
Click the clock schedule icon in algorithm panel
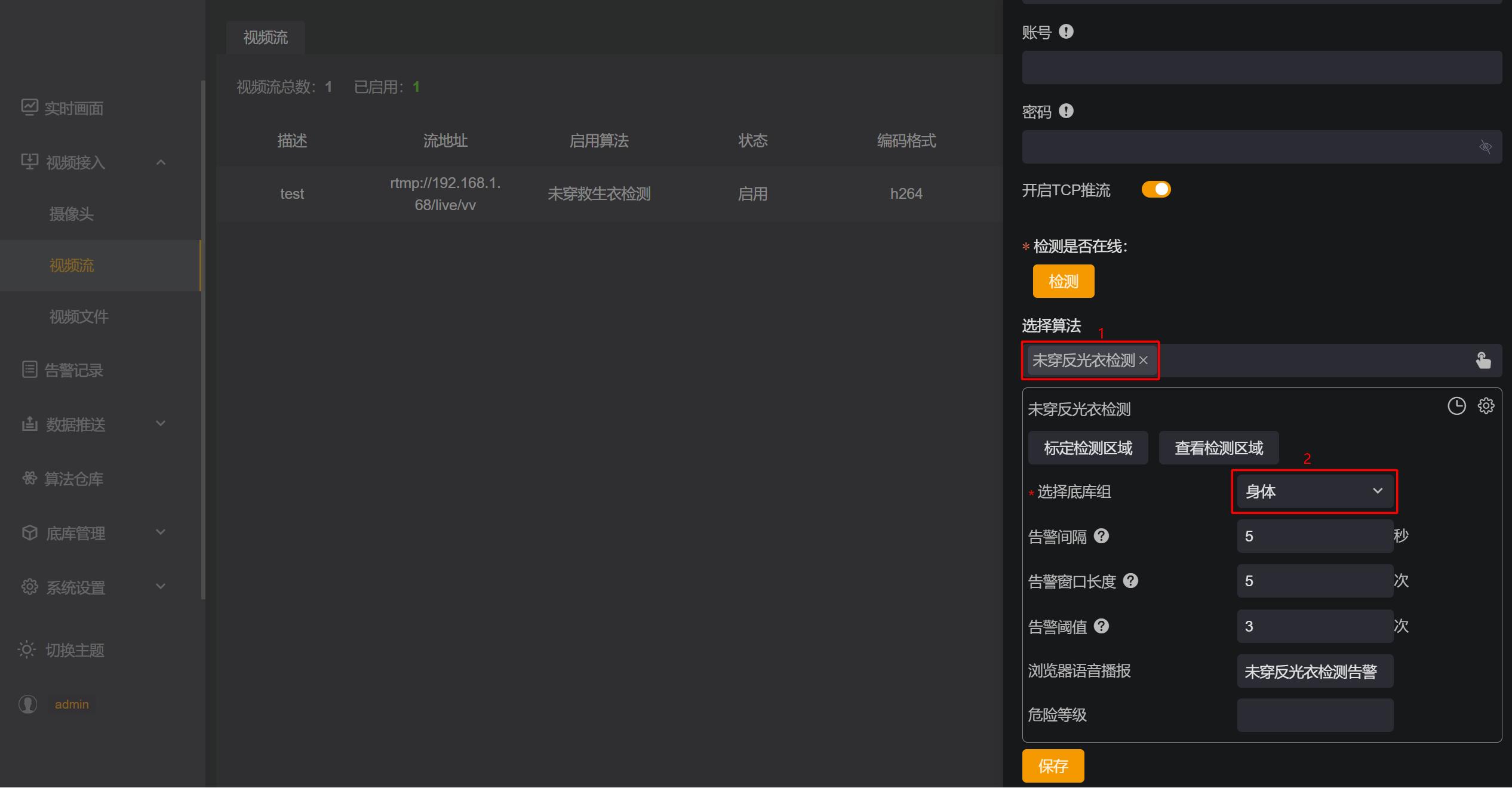click(1456, 406)
